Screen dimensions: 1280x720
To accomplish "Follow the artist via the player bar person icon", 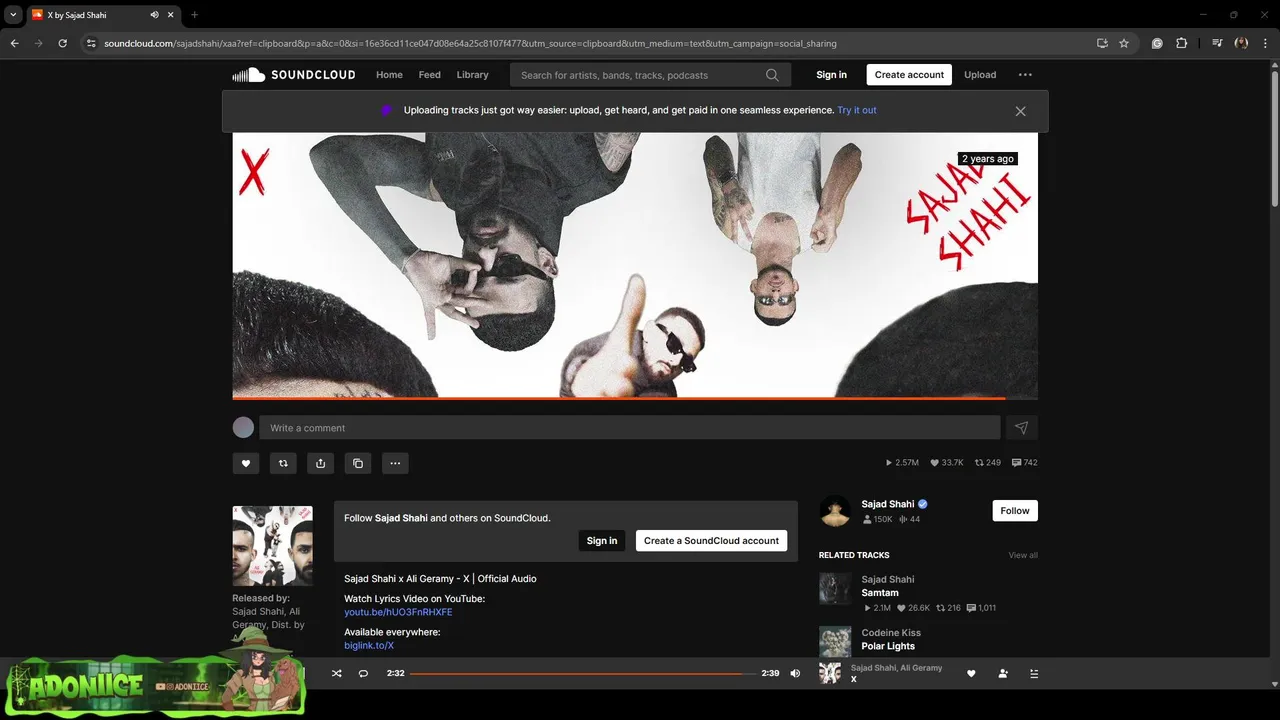I will (1003, 674).
